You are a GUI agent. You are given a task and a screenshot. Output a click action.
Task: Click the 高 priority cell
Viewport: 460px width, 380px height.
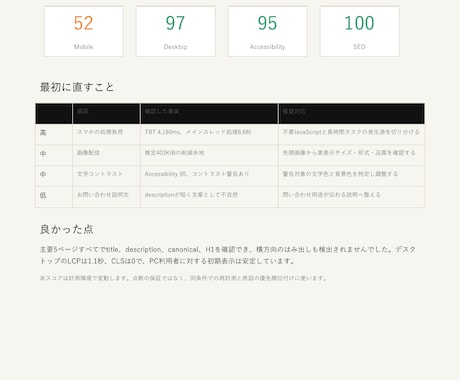54,134
